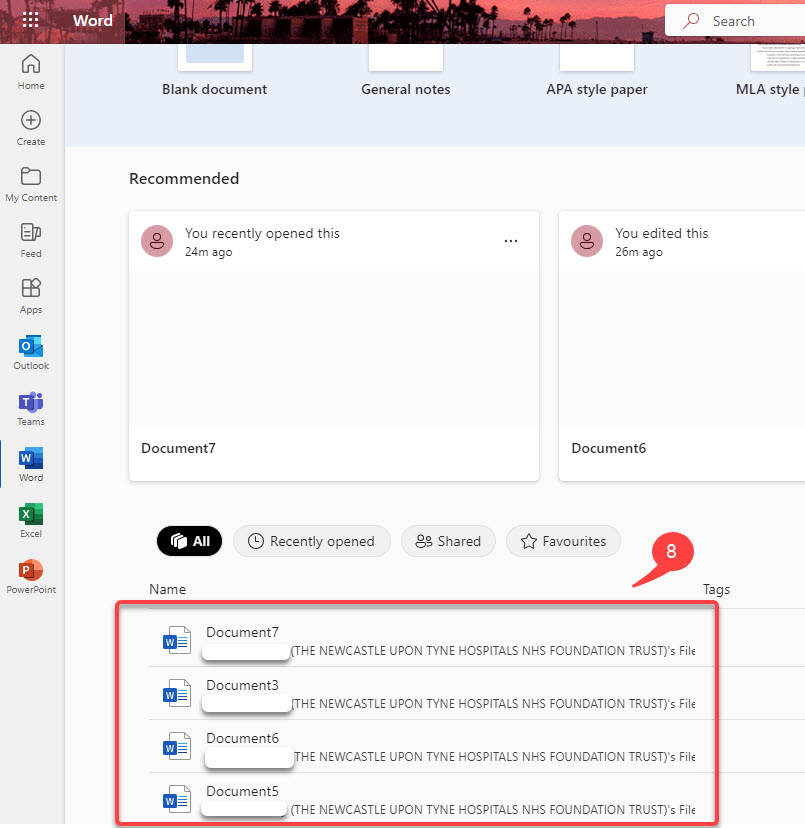Open the app launcher waffle menu
The width and height of the screenshot is (805, 828).
[x=31, y=20]
